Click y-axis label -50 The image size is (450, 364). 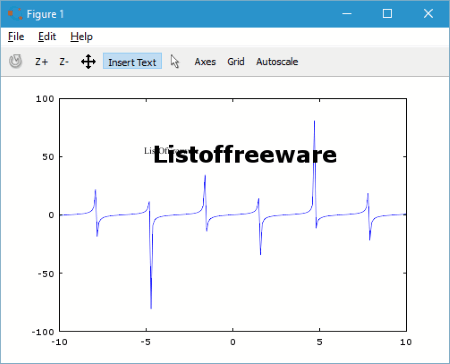(46, 274)
